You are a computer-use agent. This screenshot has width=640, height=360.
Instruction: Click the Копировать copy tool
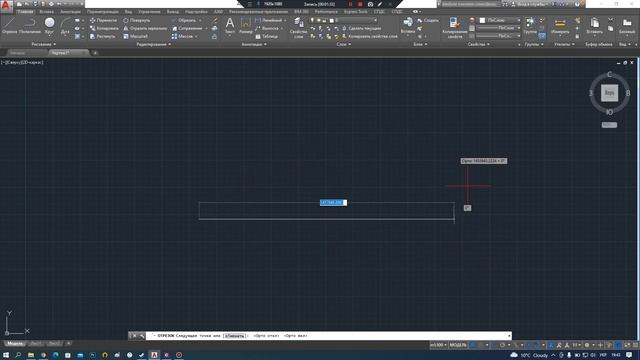click(104, 28)
